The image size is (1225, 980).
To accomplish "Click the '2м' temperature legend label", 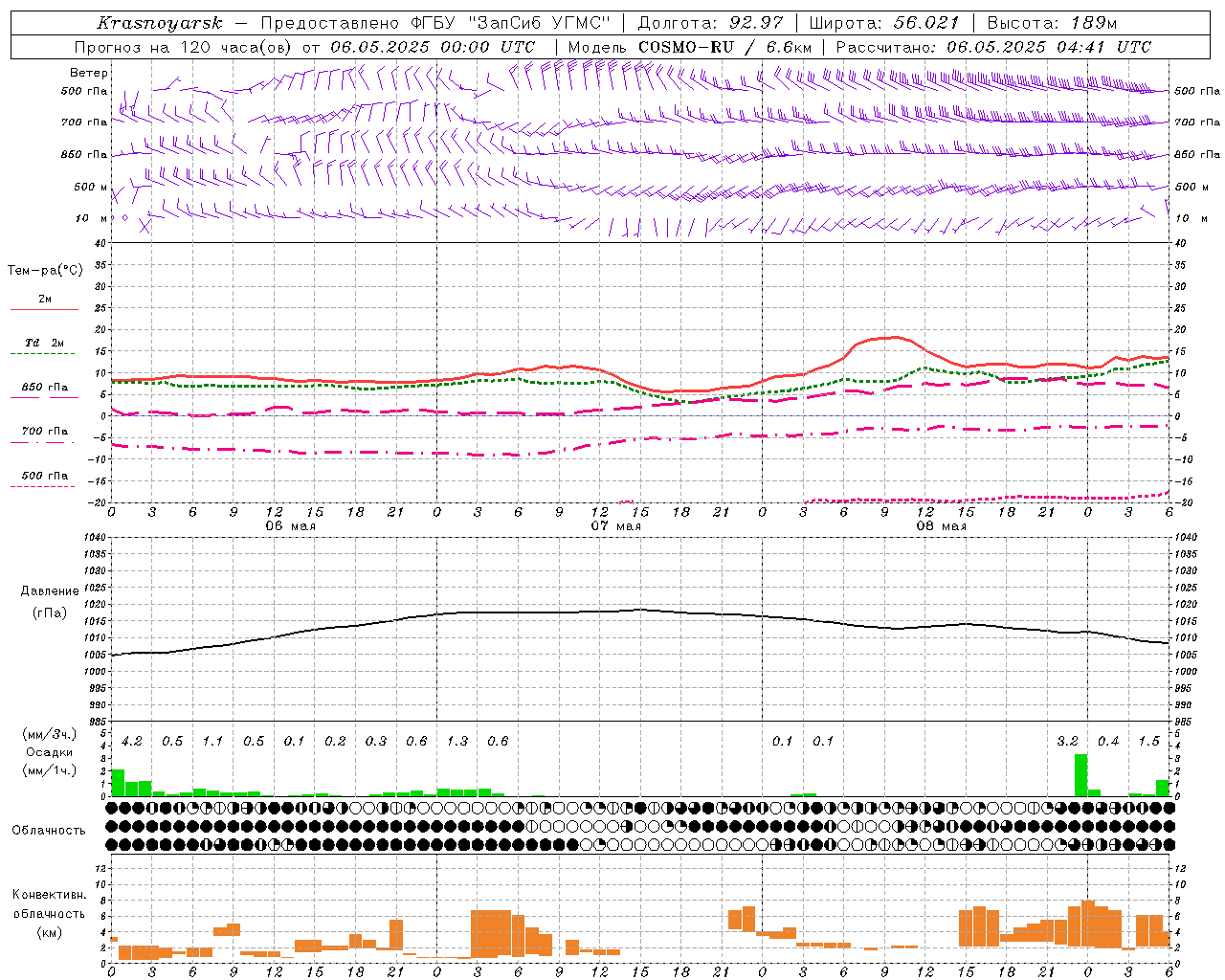I will tap(45, 299).
